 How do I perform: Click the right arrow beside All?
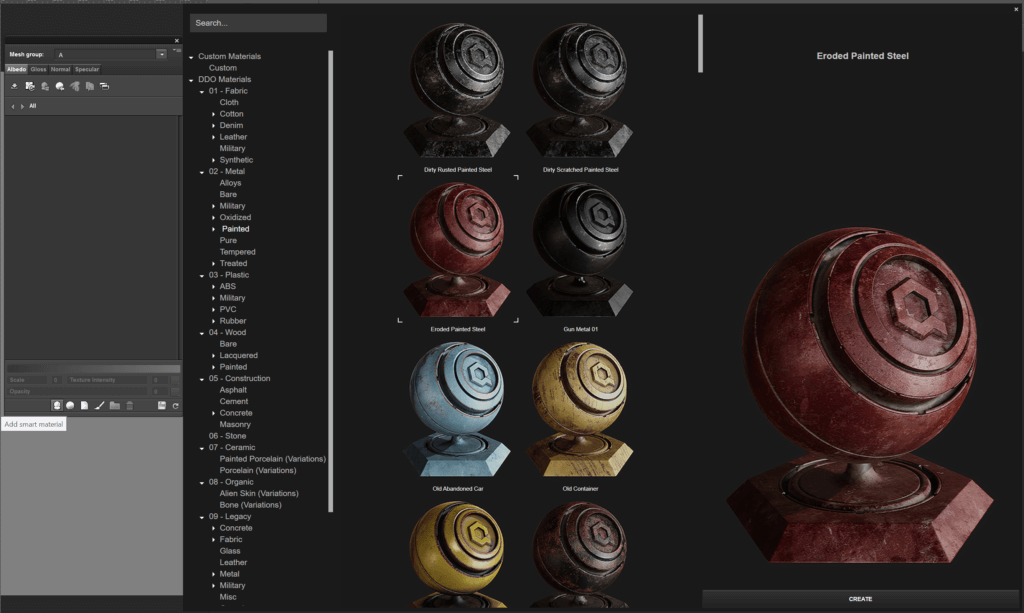[x=22, y=106]
